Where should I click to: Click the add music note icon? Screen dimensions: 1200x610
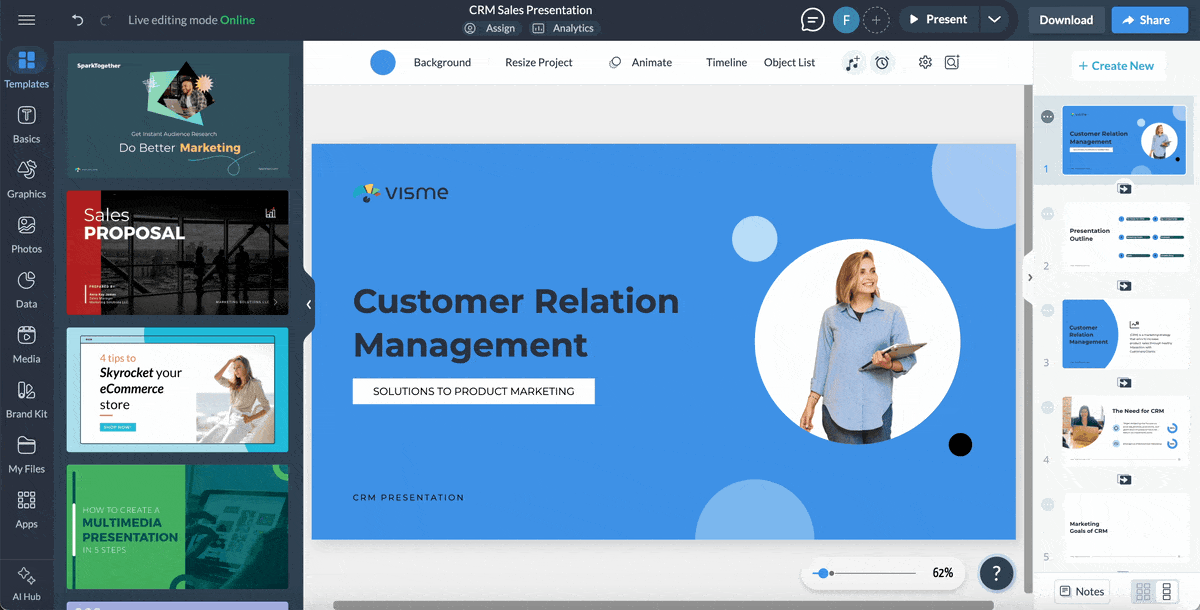[x=852, y=63]
